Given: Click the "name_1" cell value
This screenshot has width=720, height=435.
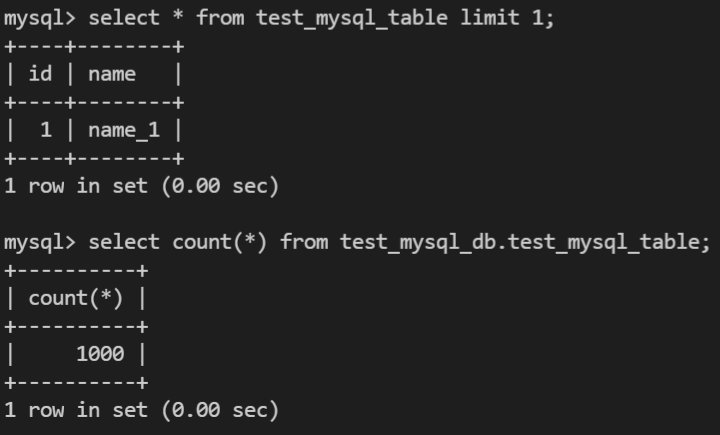Looking at the screenshot, I should click(x=124, y=130).
